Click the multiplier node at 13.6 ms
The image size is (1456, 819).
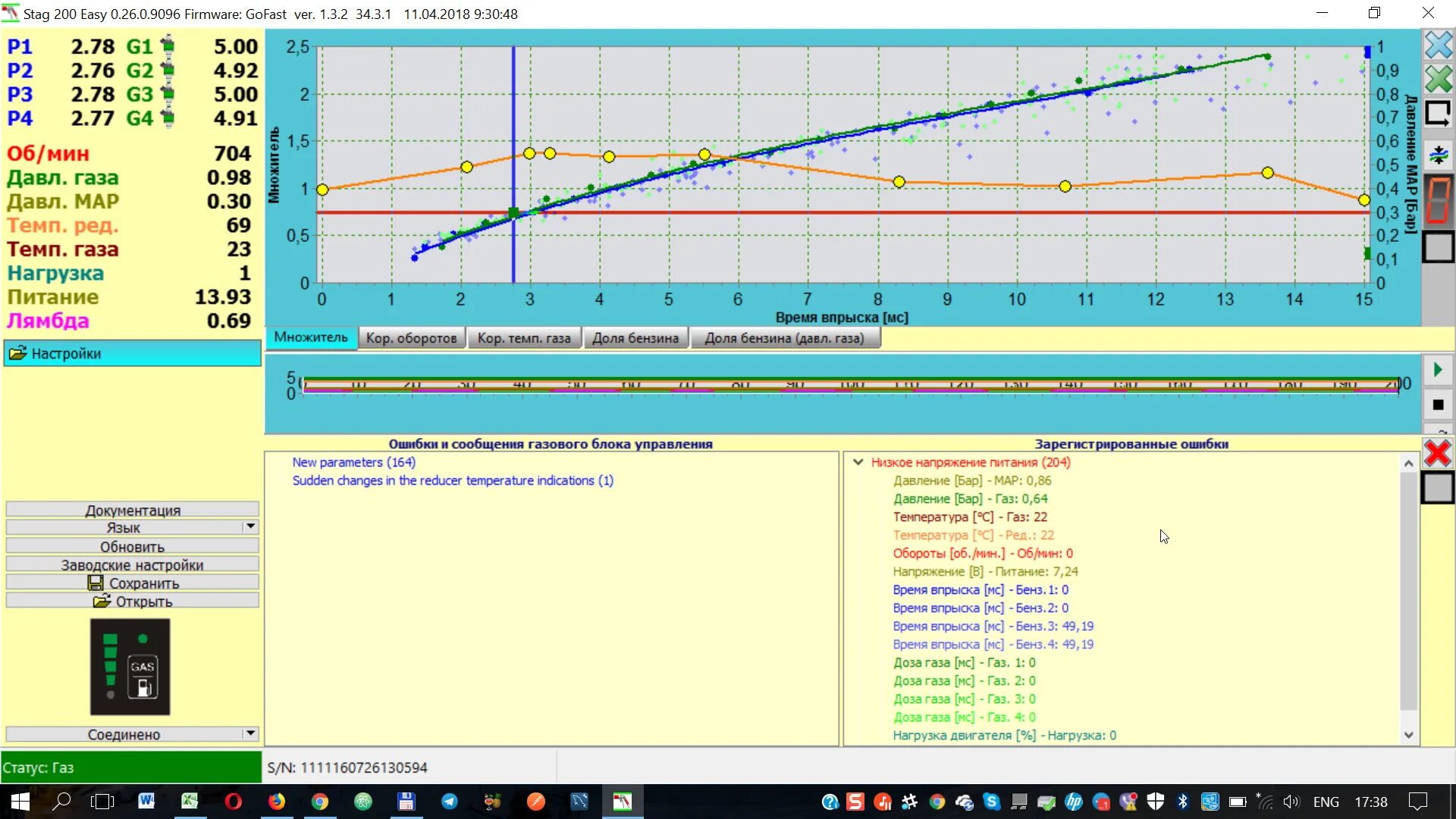point(1267,173)
